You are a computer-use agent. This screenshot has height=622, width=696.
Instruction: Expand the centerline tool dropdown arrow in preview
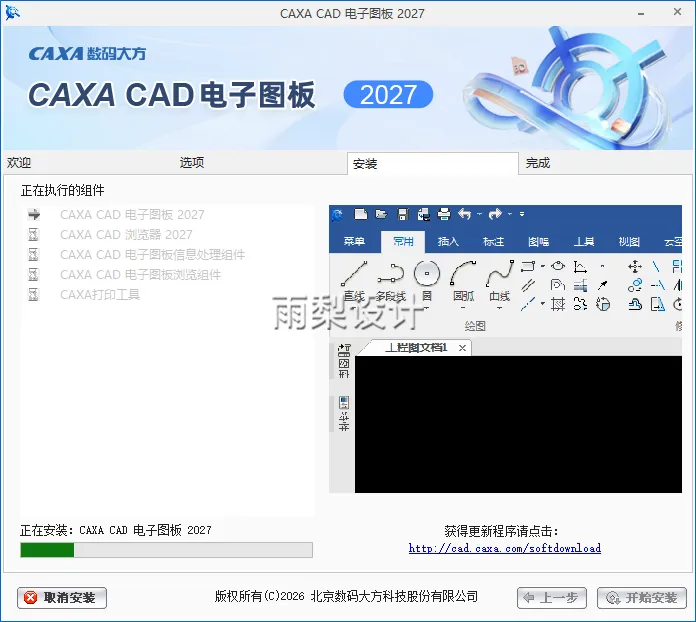(x=542, y=304)
